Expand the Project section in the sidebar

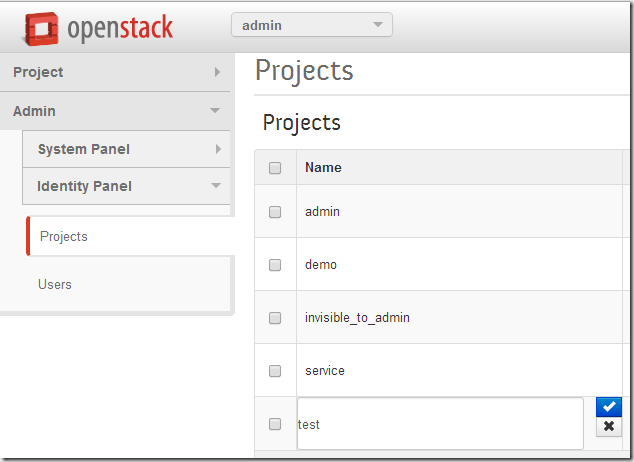115,72
